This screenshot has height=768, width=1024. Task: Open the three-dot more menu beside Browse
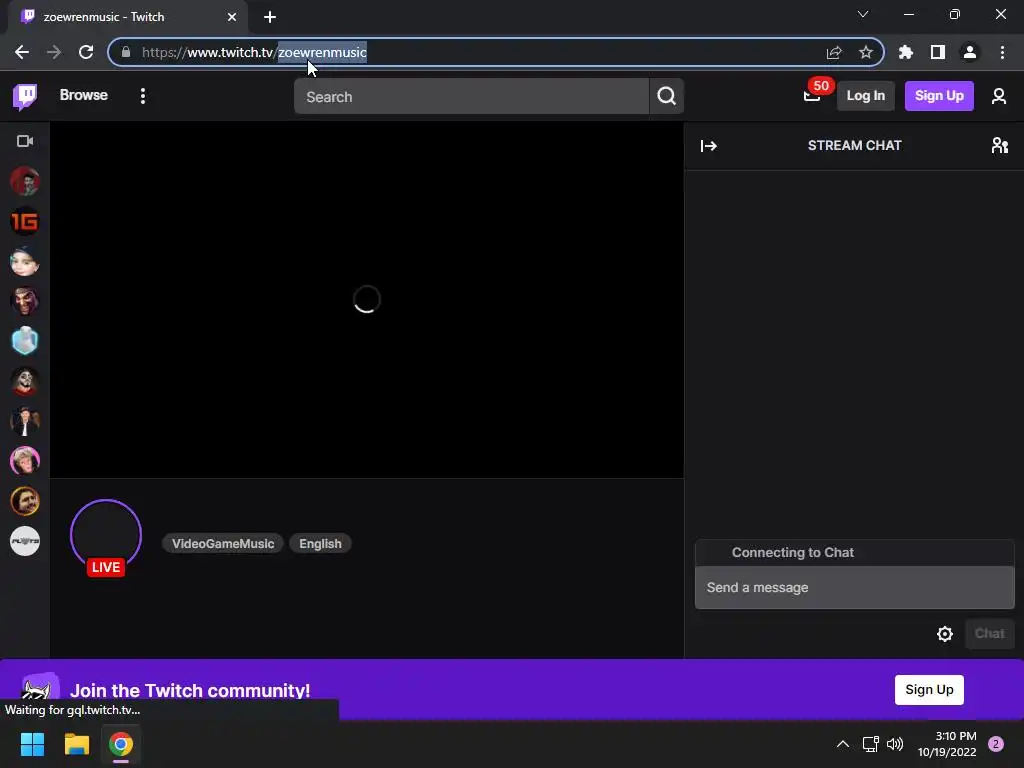142,96
